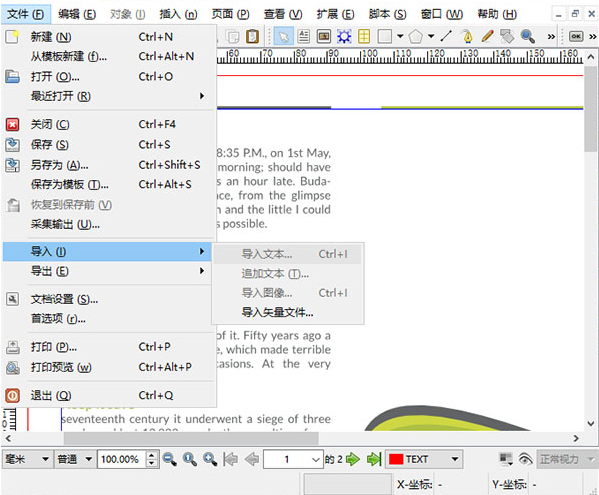The height and width of the screenshot is (495, 599).
Task: Go to the last page arrow
Action: click(x=374, y=459)
